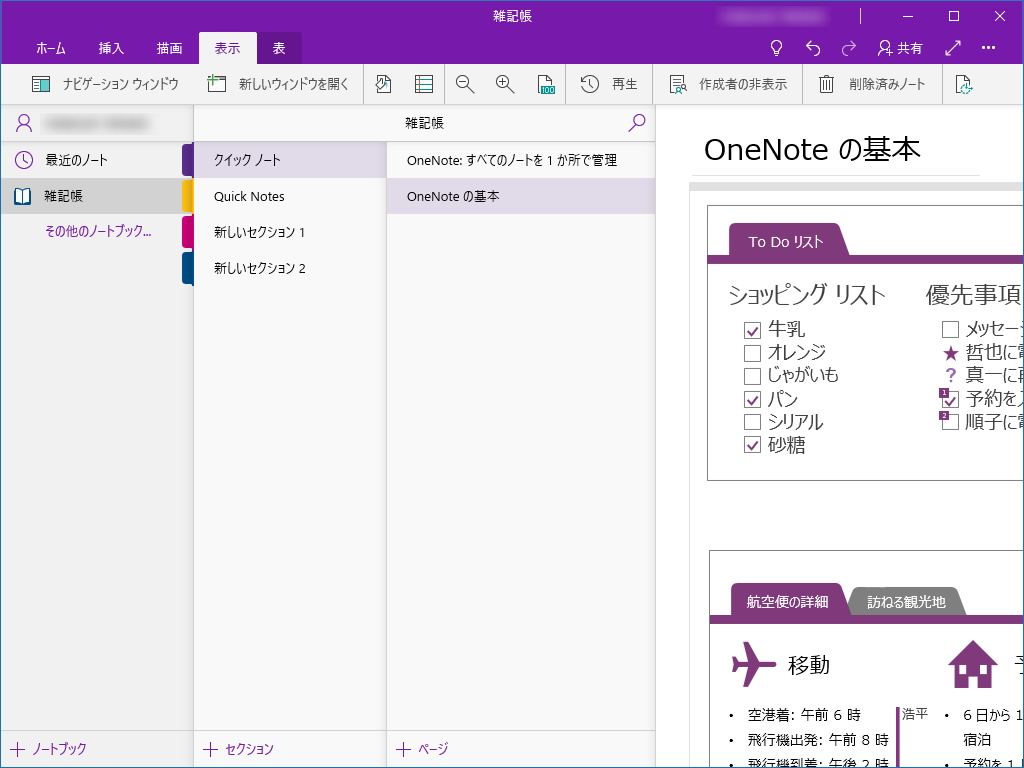Click the page title OneNote の基本
The width and height of the screenshot is (1024, 768).
(x=812, y=150)
